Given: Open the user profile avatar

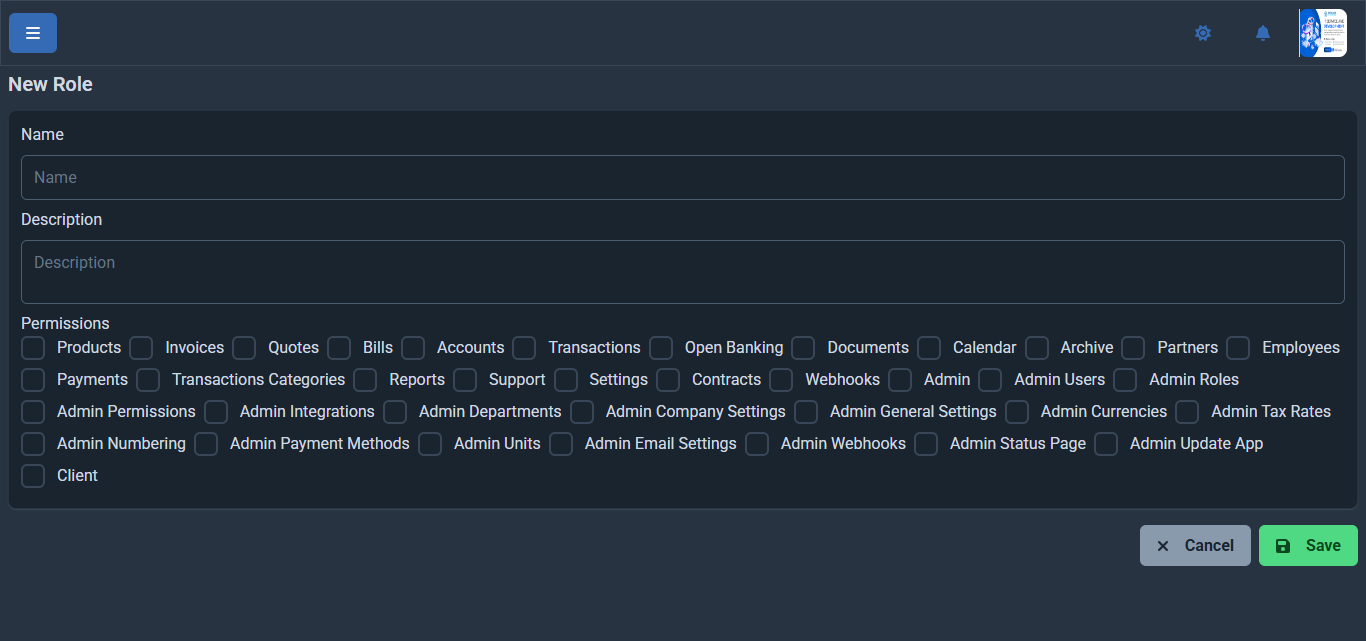Looking at the screenshot, I should [x=1322, y=33].
